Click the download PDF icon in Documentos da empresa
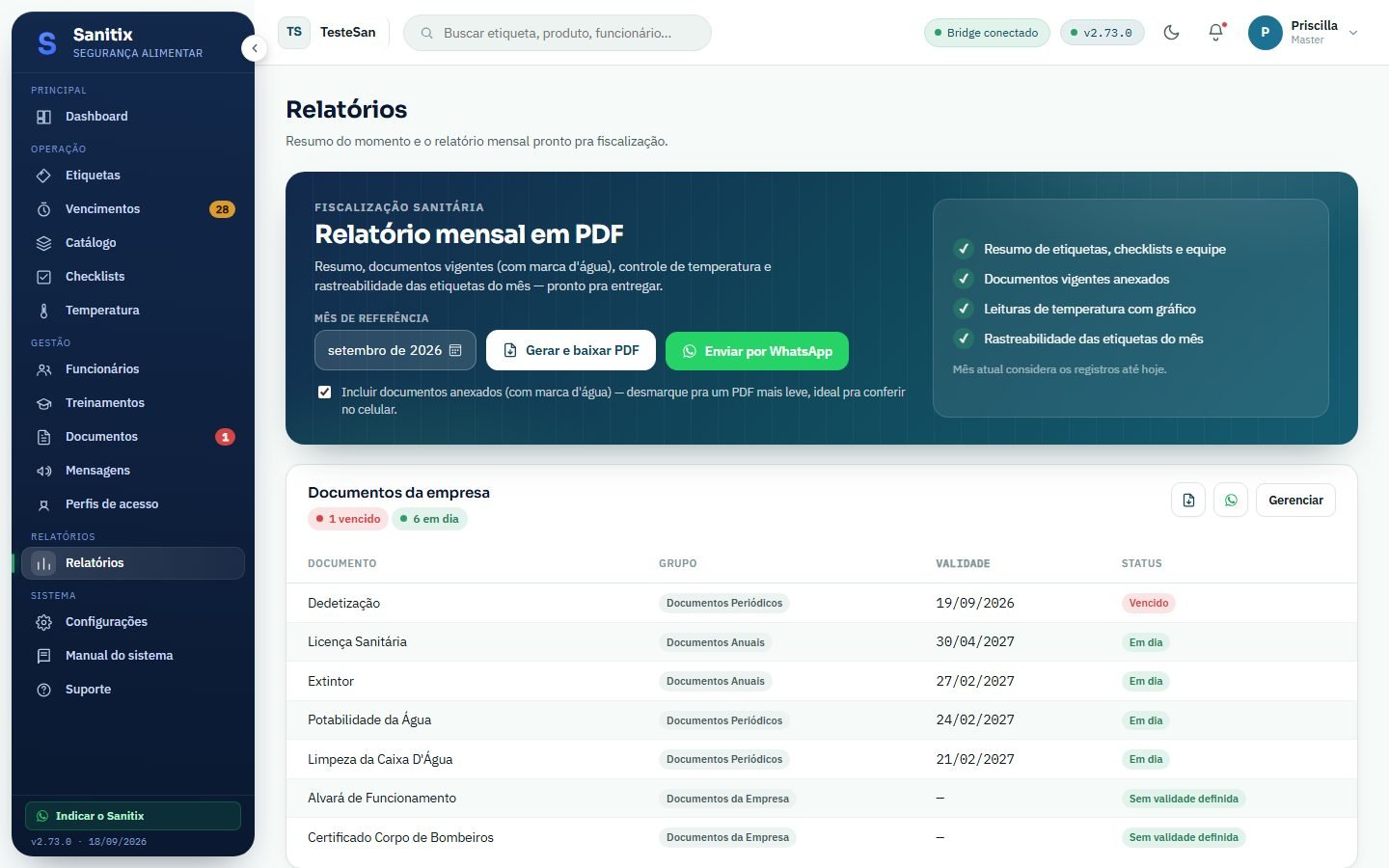1389x868 pixels. point(1188,501)
